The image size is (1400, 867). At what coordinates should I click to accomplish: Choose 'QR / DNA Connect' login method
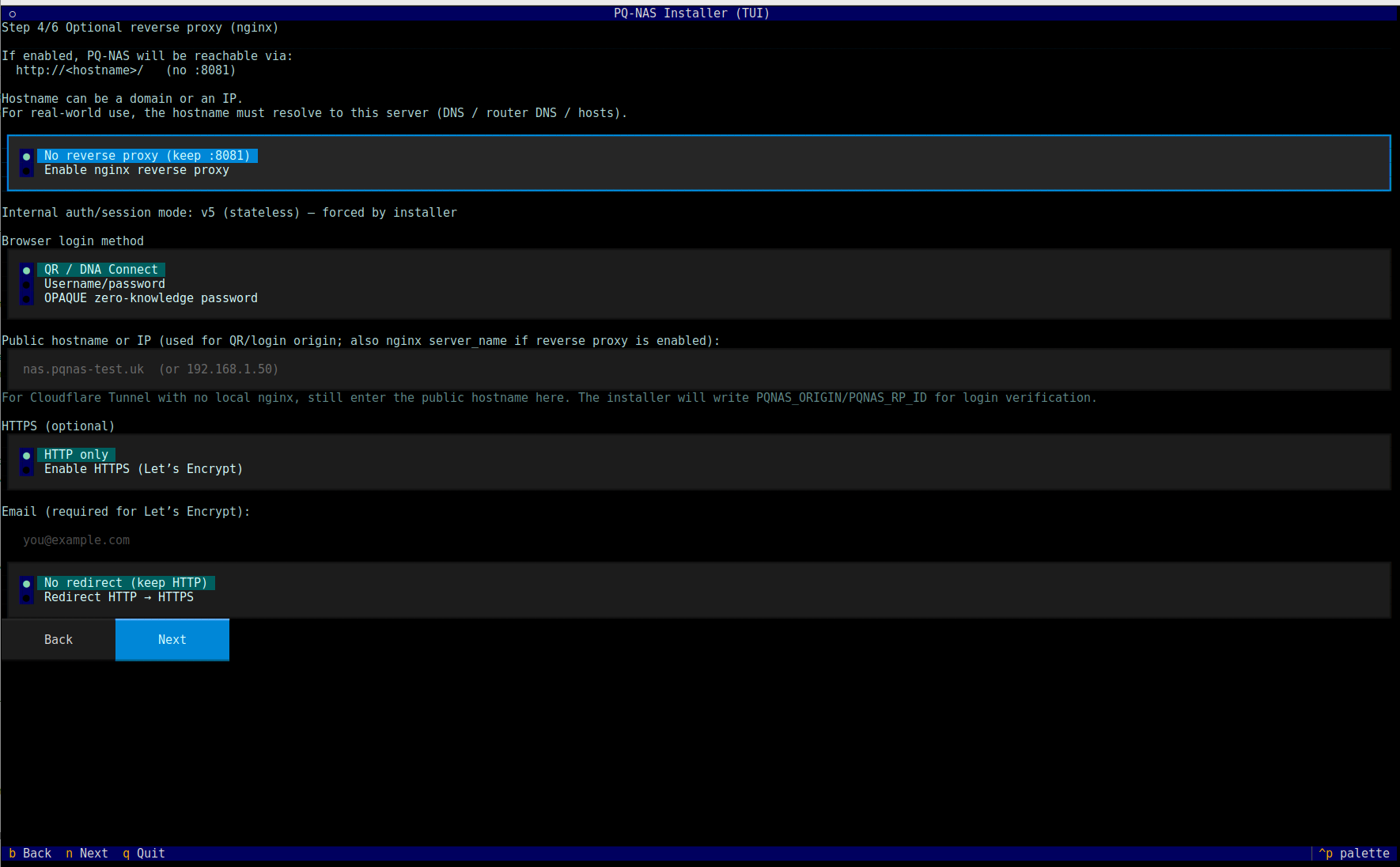(x=93, y=270)
